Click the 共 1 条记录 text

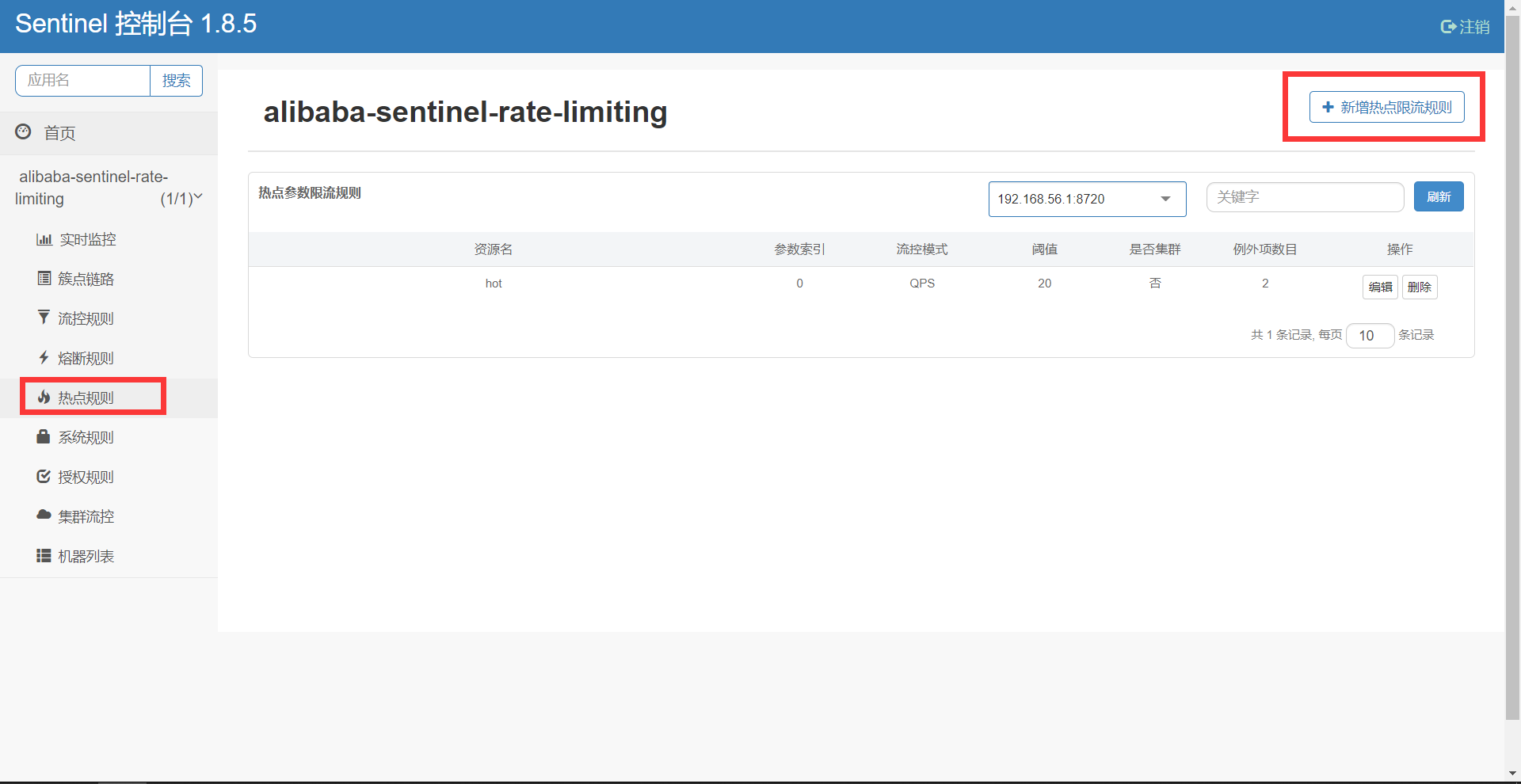pos(1281,335)
